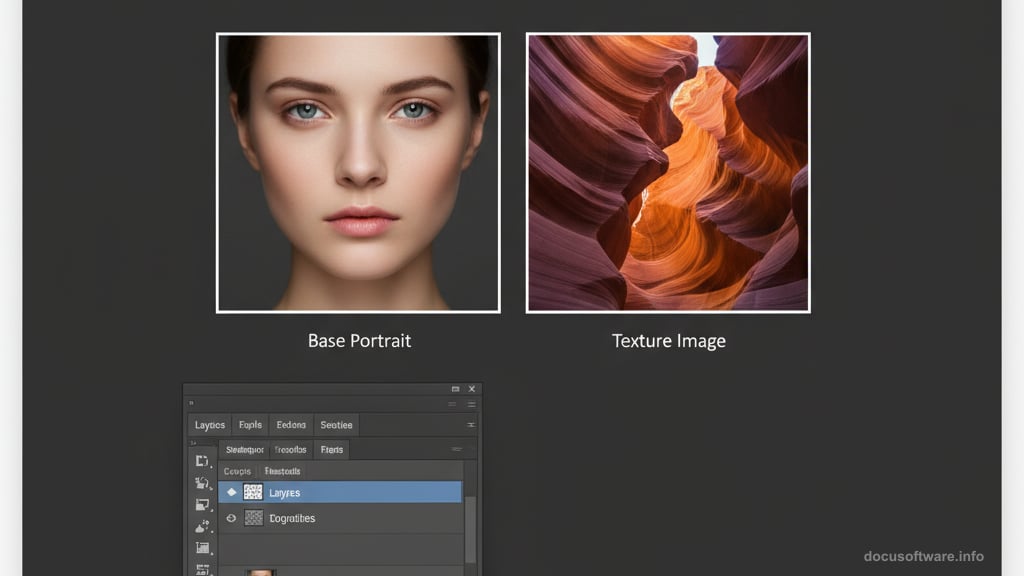The height and width of the screenshot is (576, 1024).
Task: Hide the Dogratities layer with eye icon
Action: point(231,518)
